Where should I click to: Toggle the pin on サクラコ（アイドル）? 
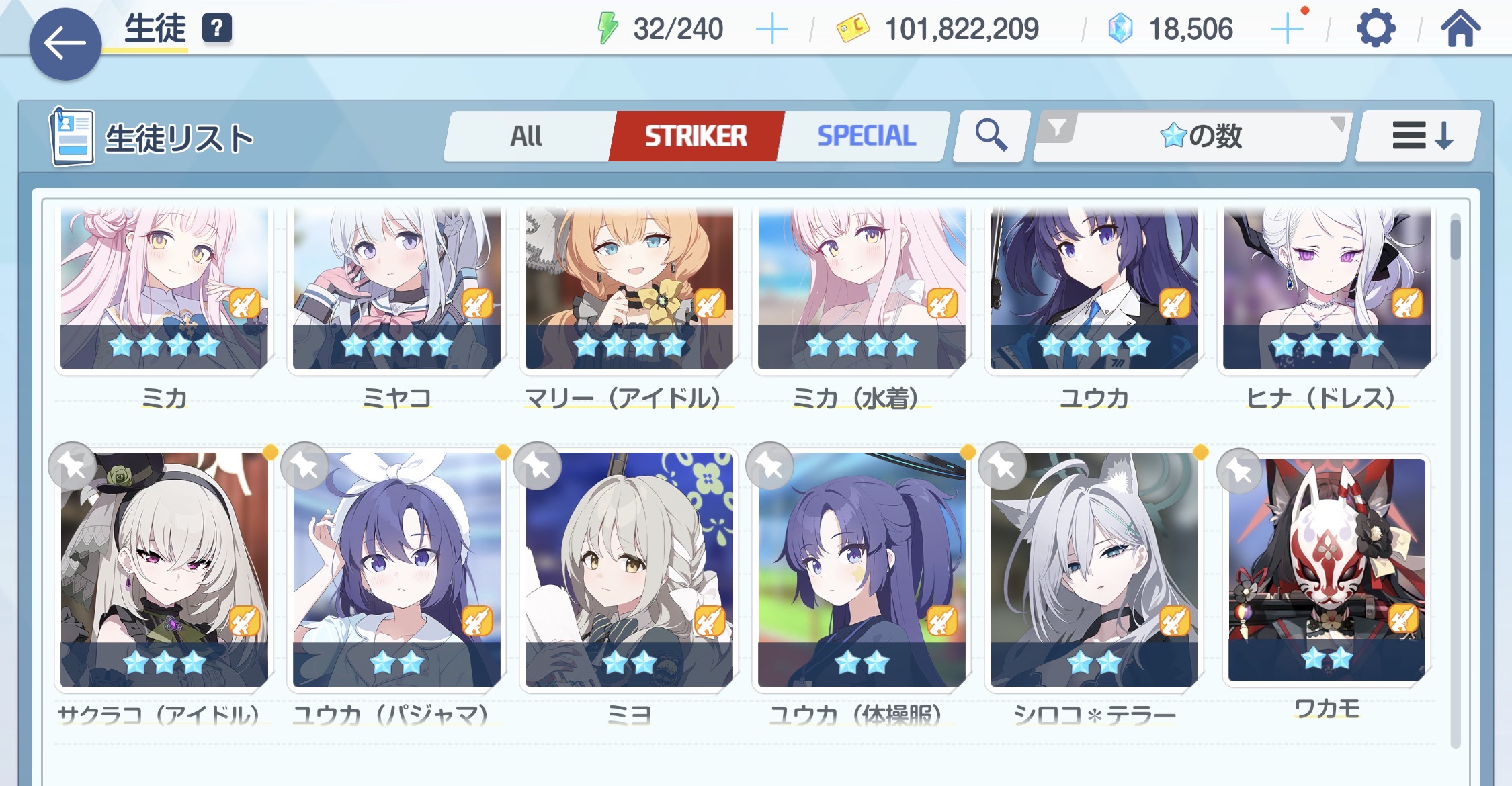click(x=73, y=466)
